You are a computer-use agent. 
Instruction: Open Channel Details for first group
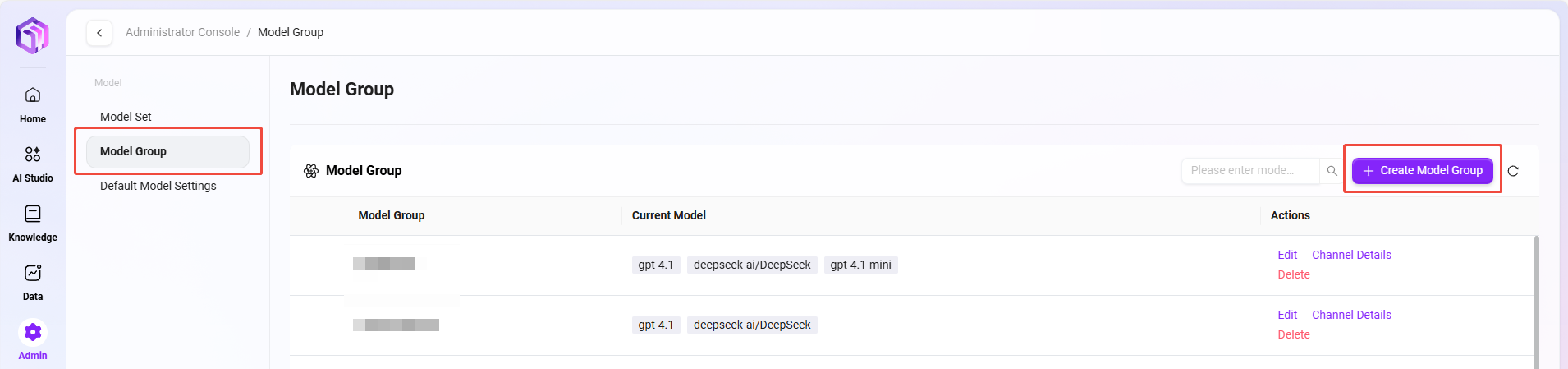[1351, 255]
